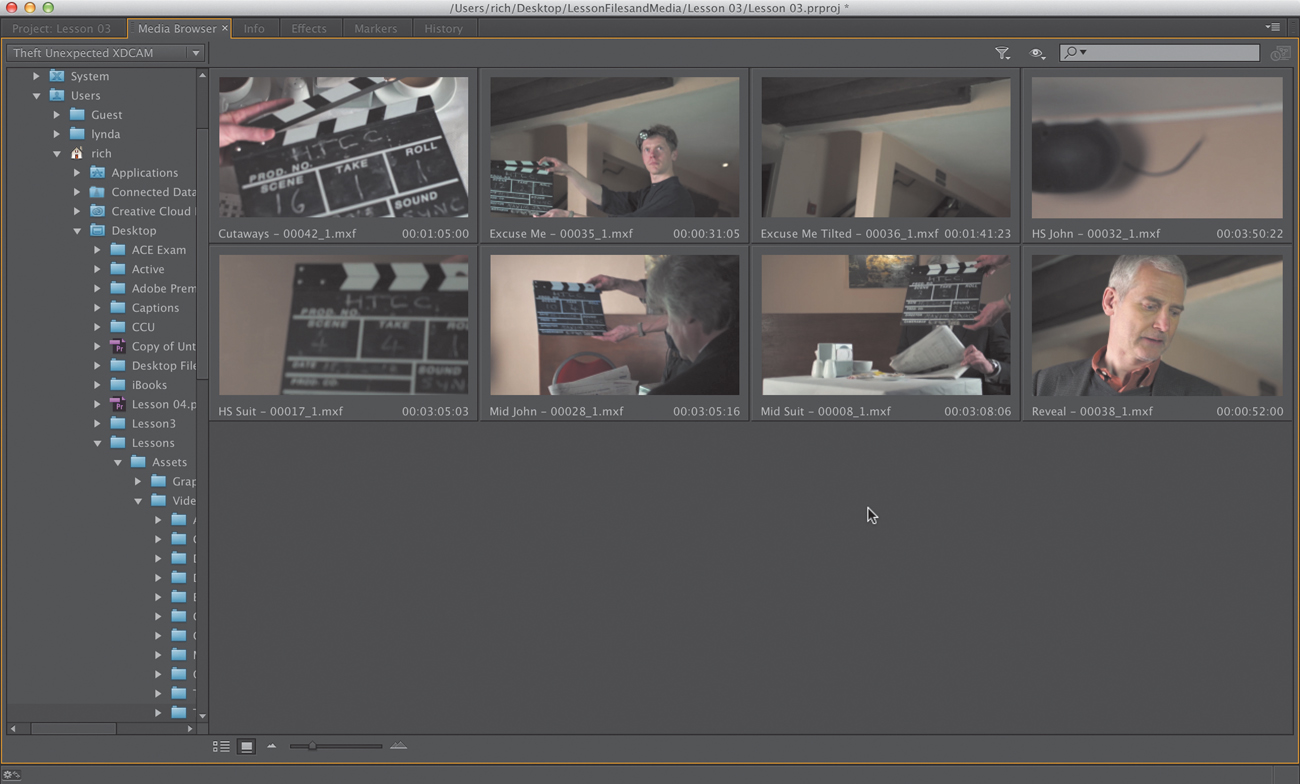
Task: Collapse the Users folder
Action: coord(36,96)
